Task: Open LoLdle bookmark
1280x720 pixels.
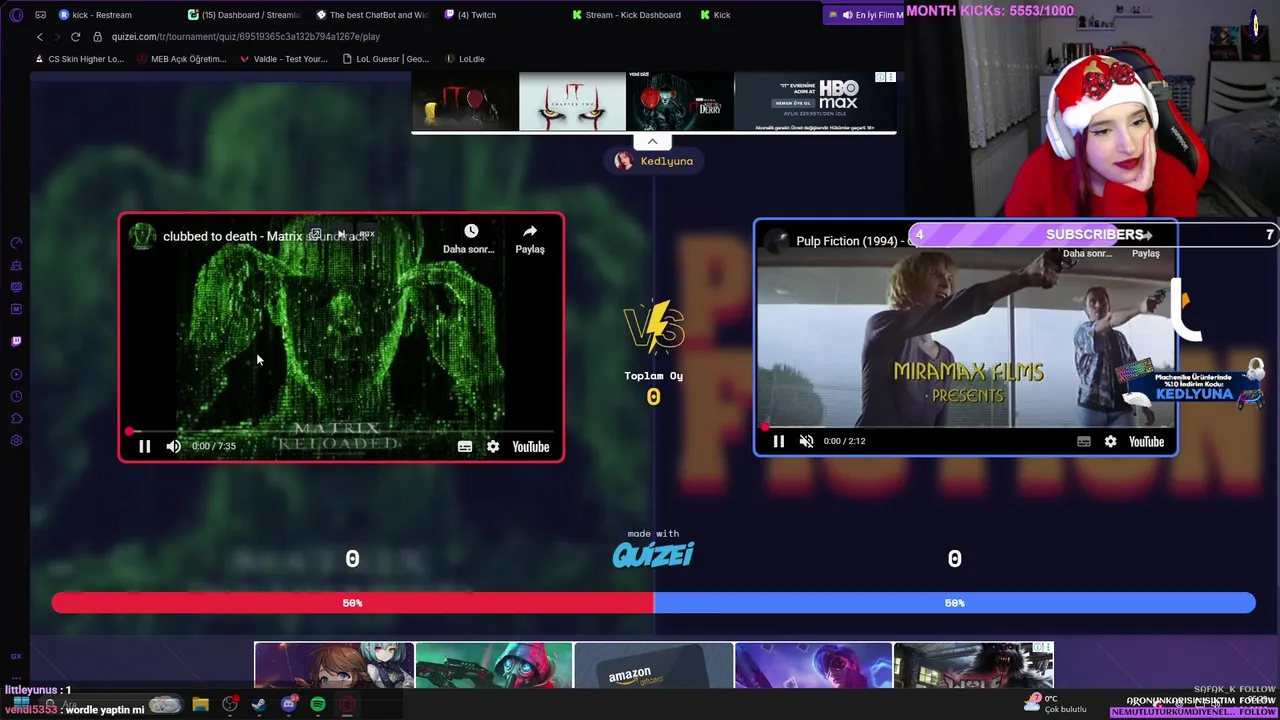Action: [x=465, y=59]
